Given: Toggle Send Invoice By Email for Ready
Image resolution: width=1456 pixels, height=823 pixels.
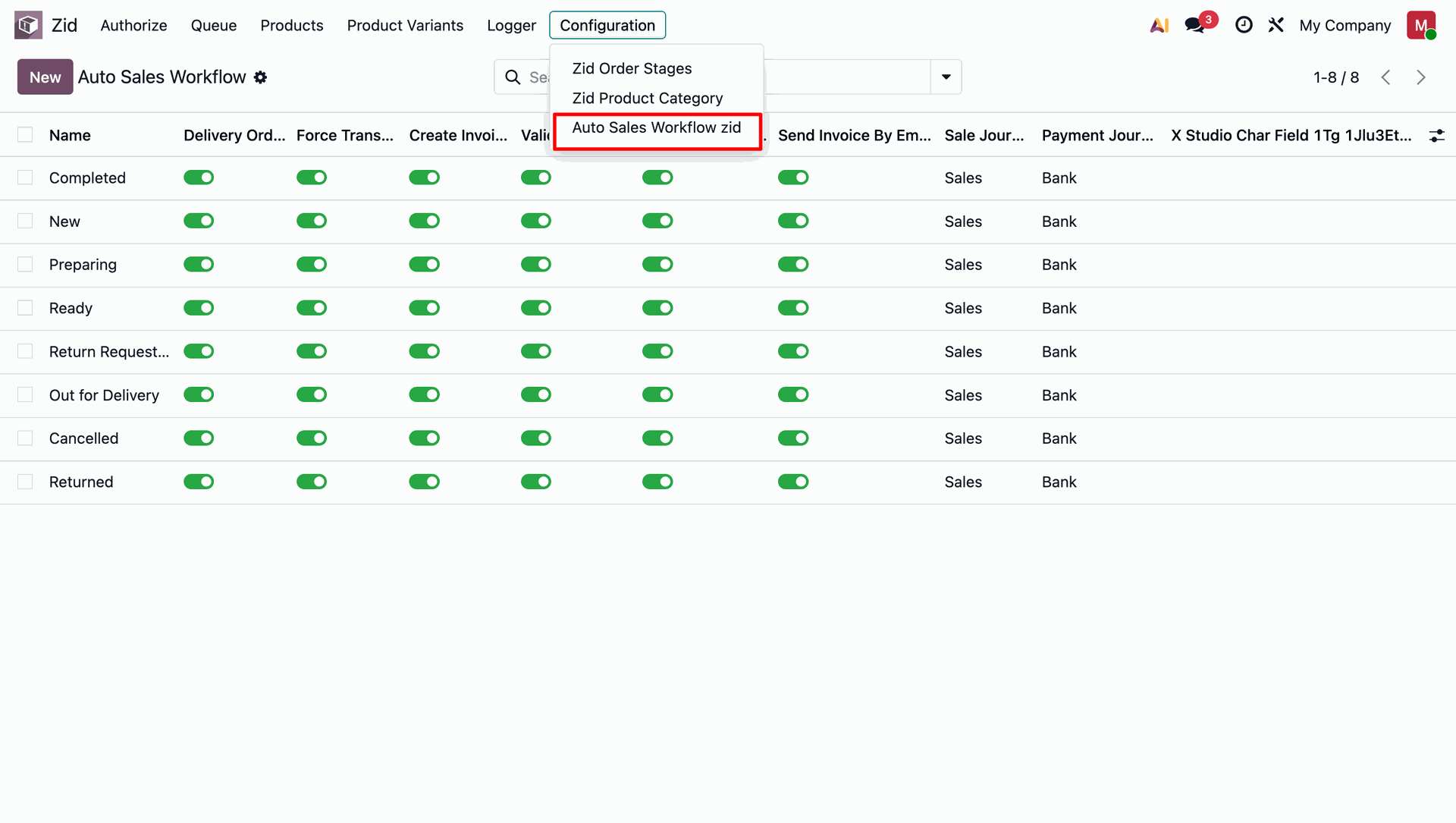Looking at the screenshot, I should pyautogui.click(x=793, y=308).
